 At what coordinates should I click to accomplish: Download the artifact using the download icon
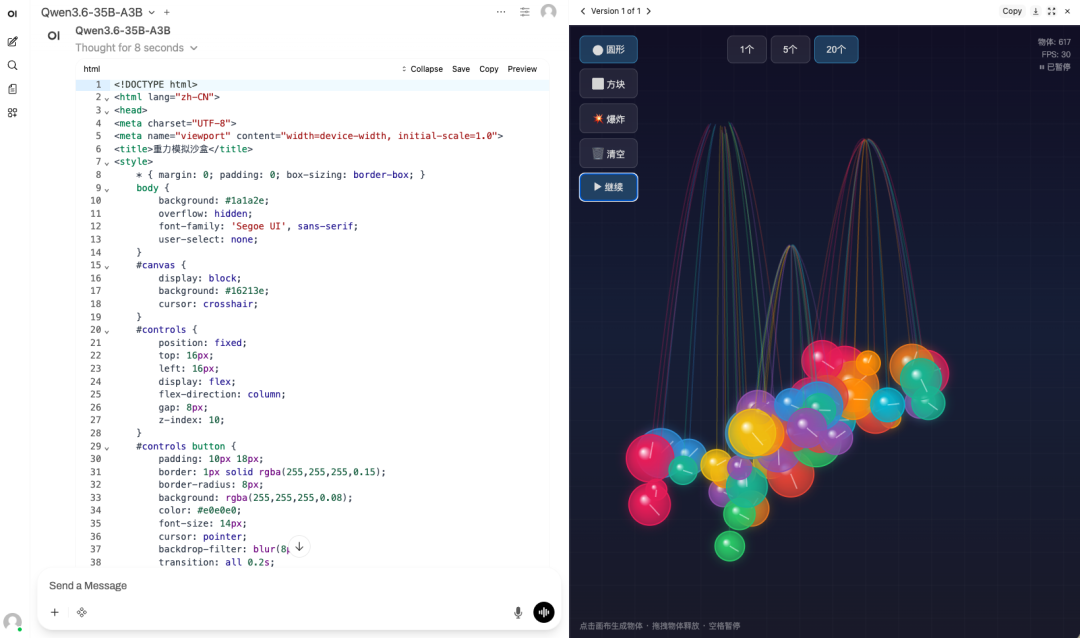1036,11
